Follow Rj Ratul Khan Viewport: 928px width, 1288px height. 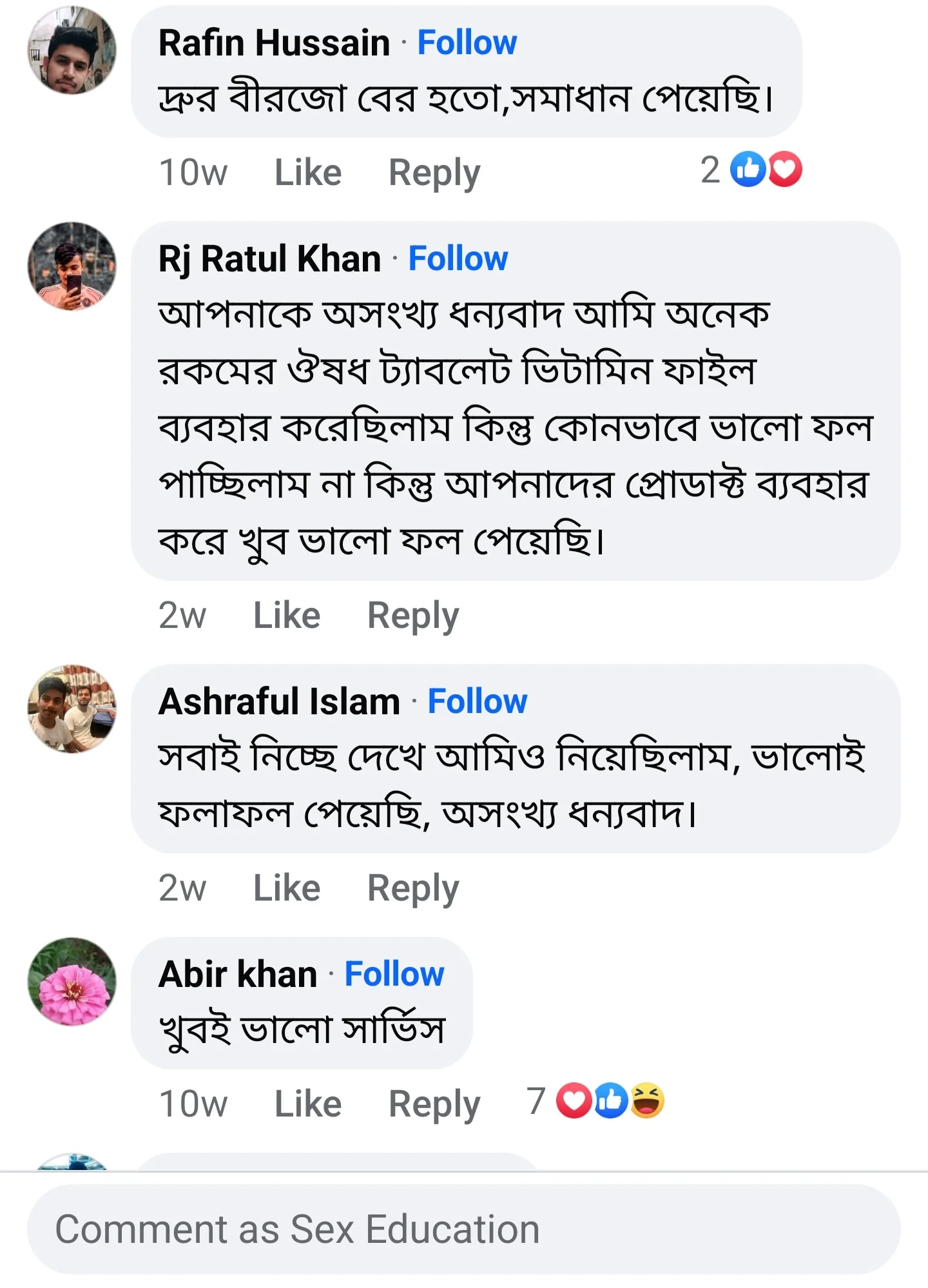[x=459, y=259]
